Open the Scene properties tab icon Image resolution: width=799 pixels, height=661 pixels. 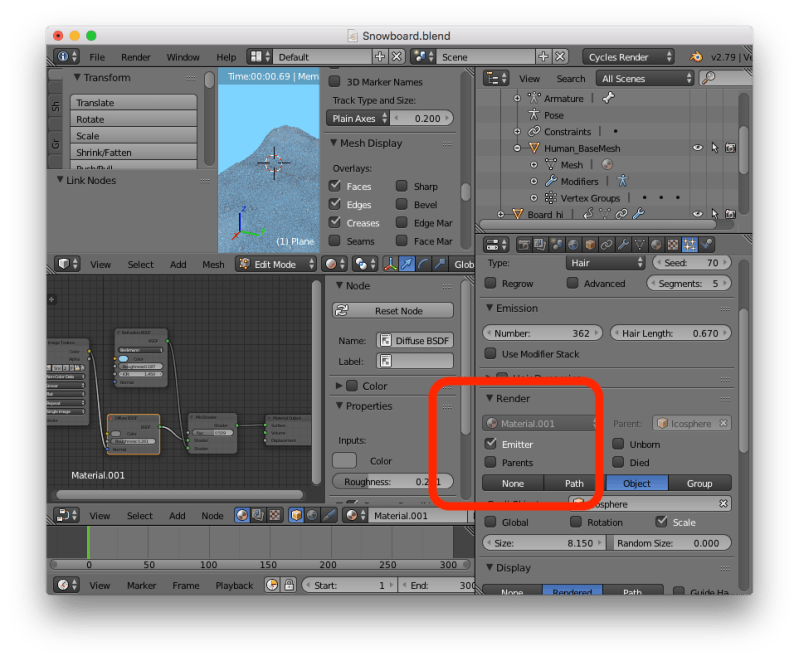(x=557, y=245)
